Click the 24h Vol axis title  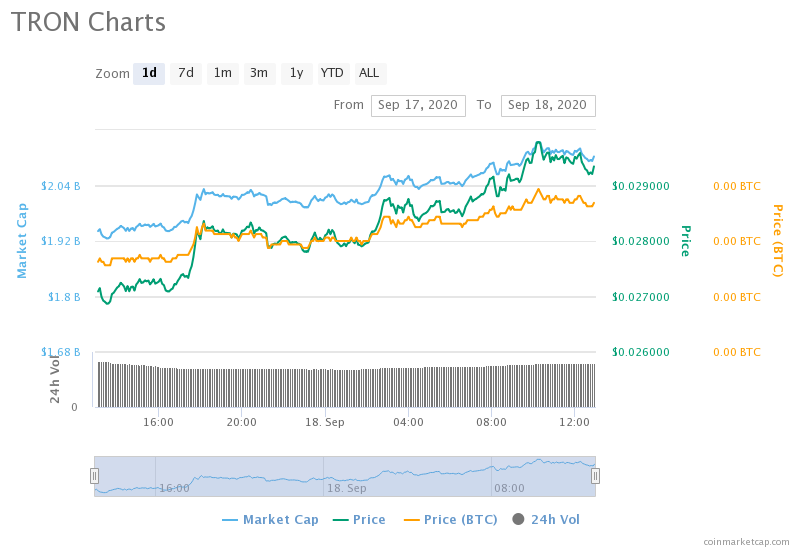coord(55,379)
